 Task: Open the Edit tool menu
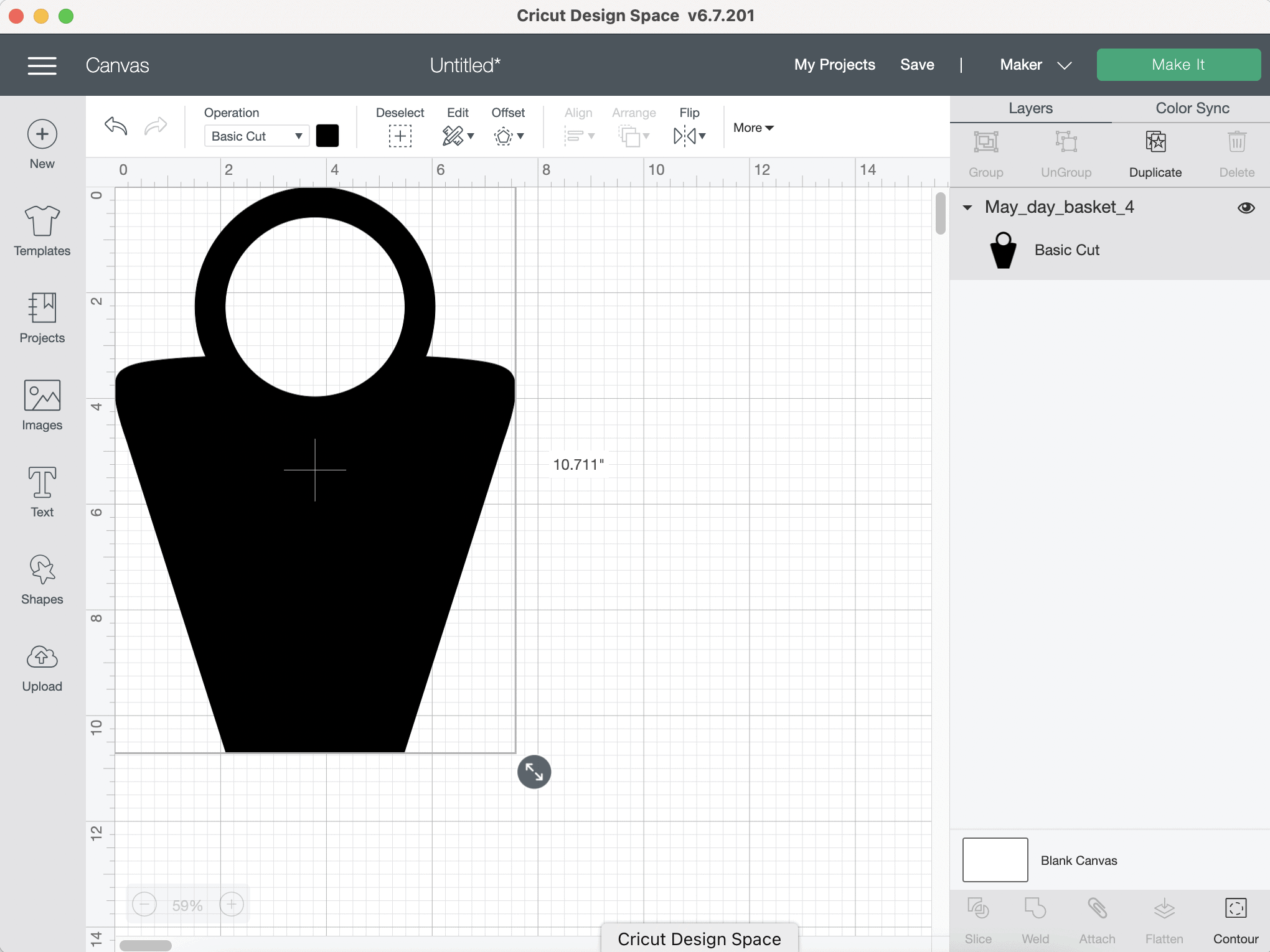point(458,136)
